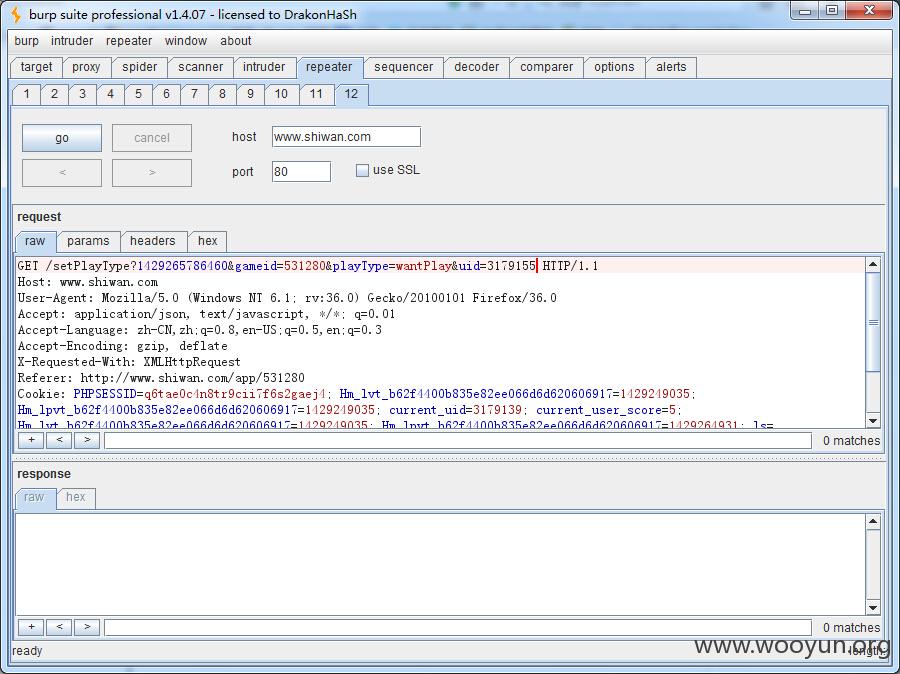Switch to the spider tab

tap(139, 67)
